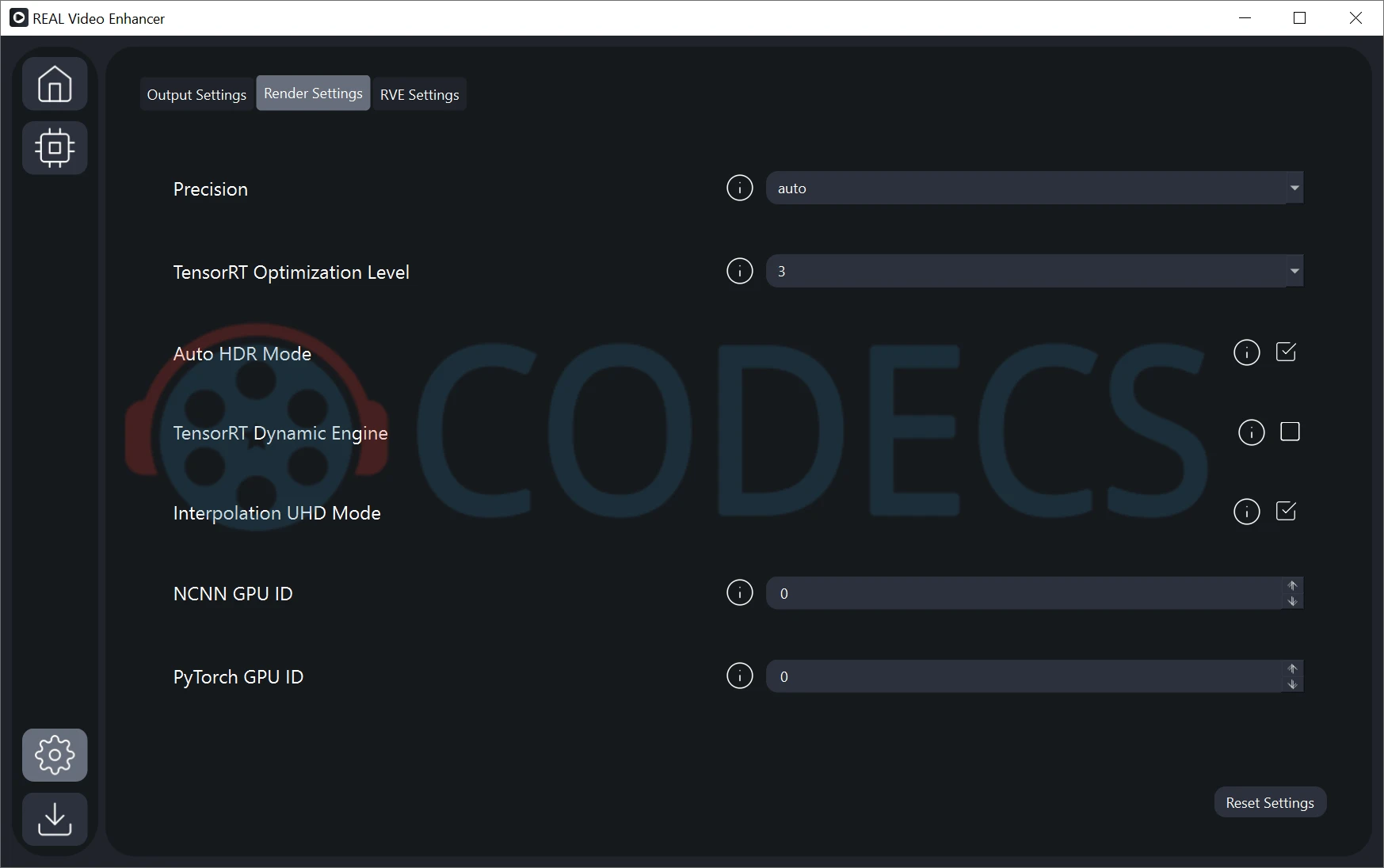The height and width of the screenshot is (868, 1384).
Task: Click the download icon in sidebar
Action: pyautogui.click(x=55, y=819)
